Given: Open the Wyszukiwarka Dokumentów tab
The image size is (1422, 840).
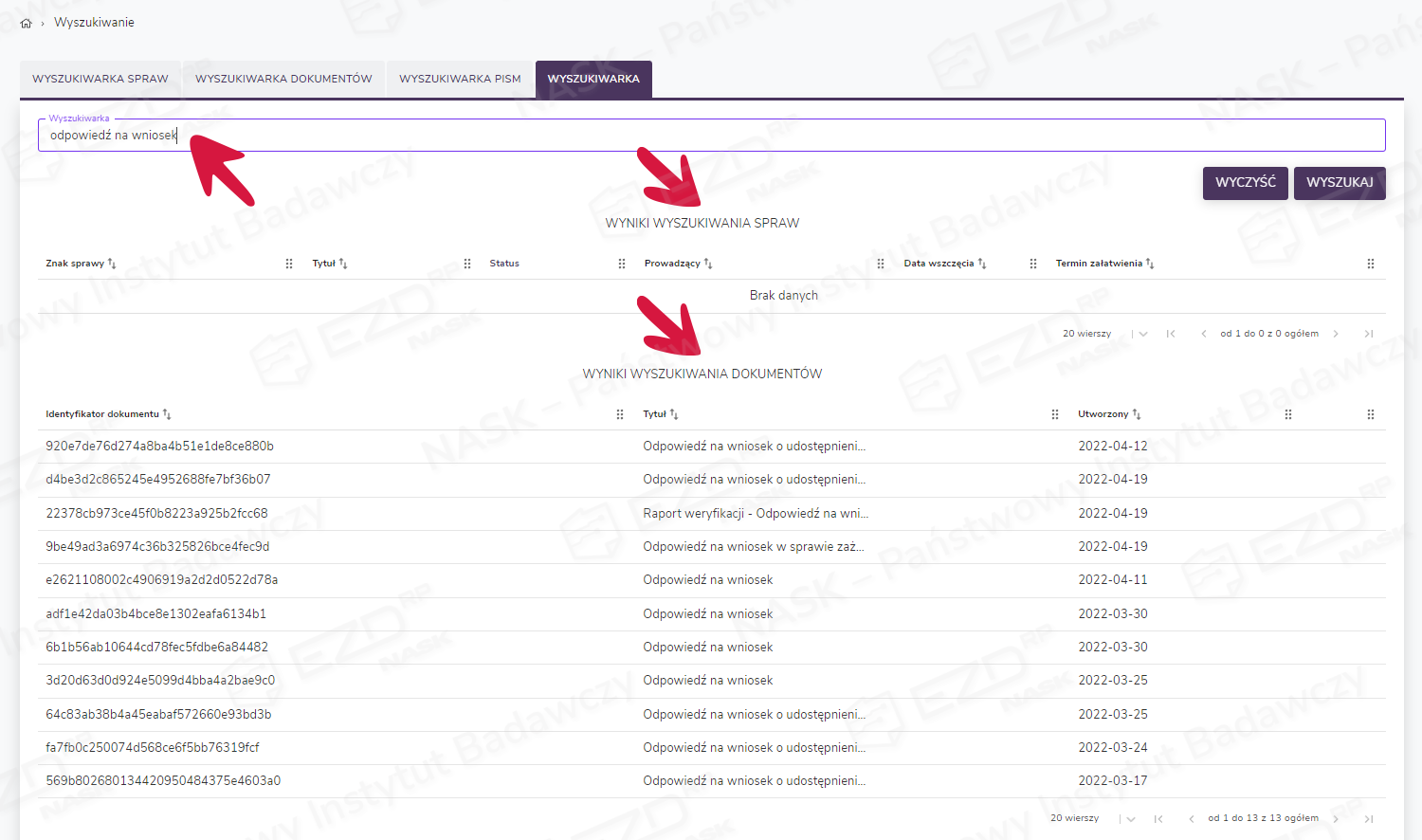Looking at the screenshot, I should [x=283, y=79].
